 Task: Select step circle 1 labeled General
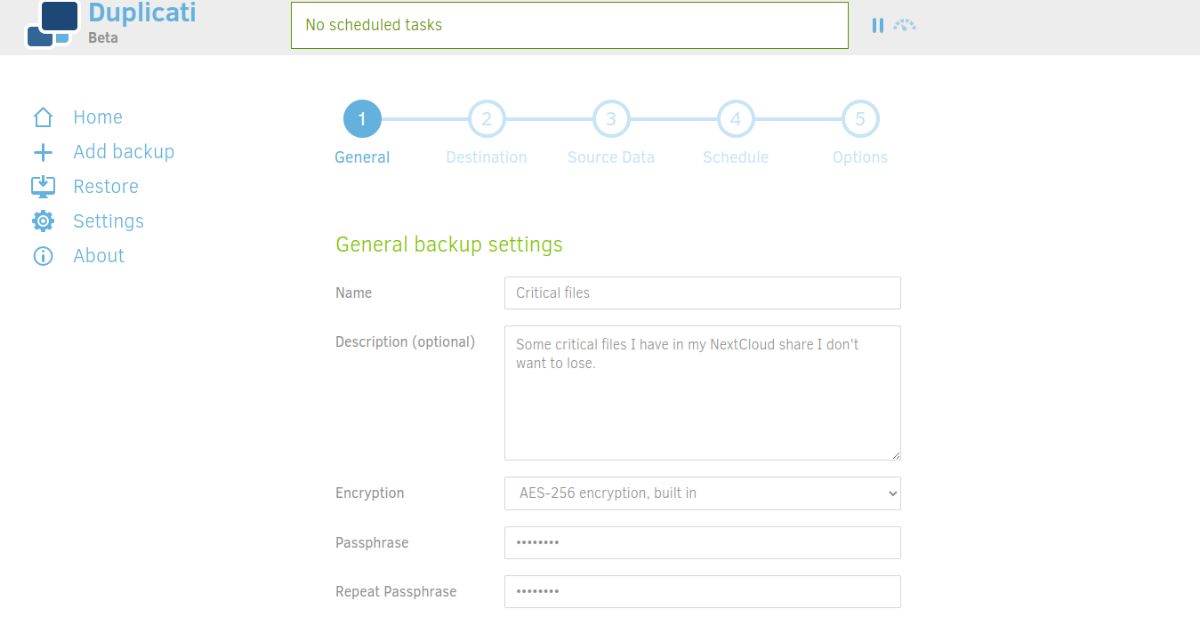362,118
